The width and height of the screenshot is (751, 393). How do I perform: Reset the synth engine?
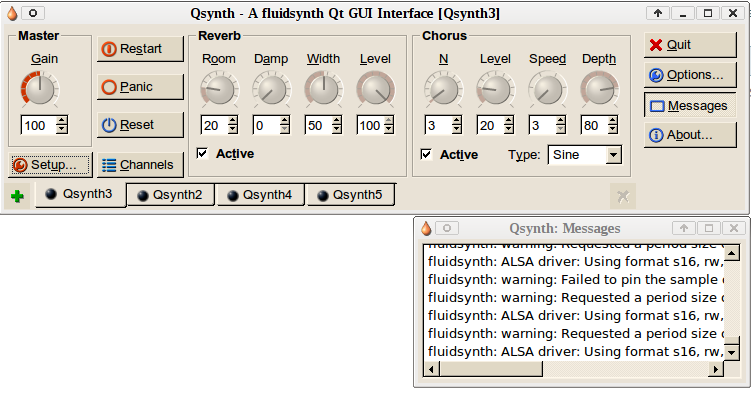(x=140, y=125)
